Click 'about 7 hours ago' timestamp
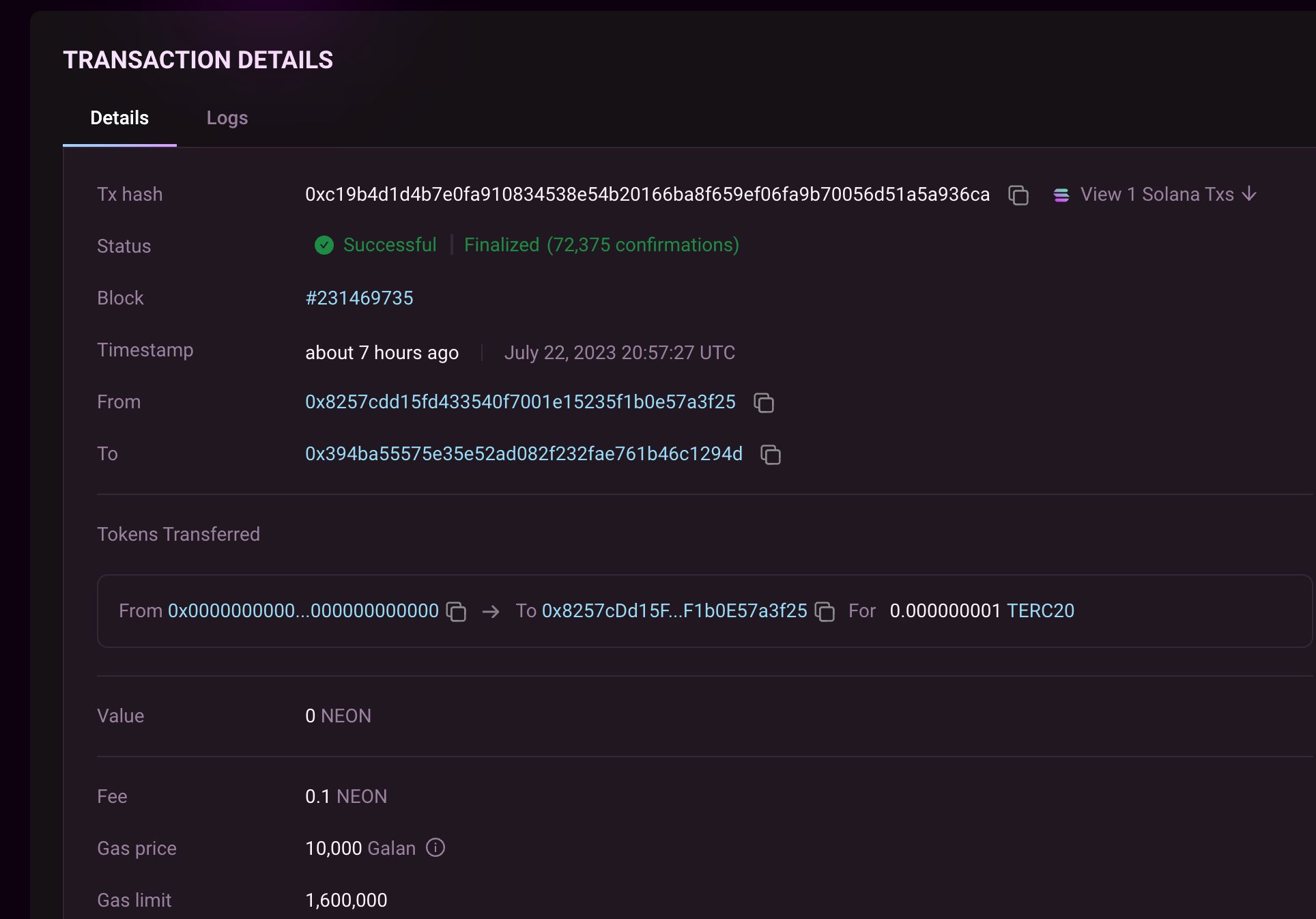Screen dimensions: 1316x919 (x=382, y=353)
